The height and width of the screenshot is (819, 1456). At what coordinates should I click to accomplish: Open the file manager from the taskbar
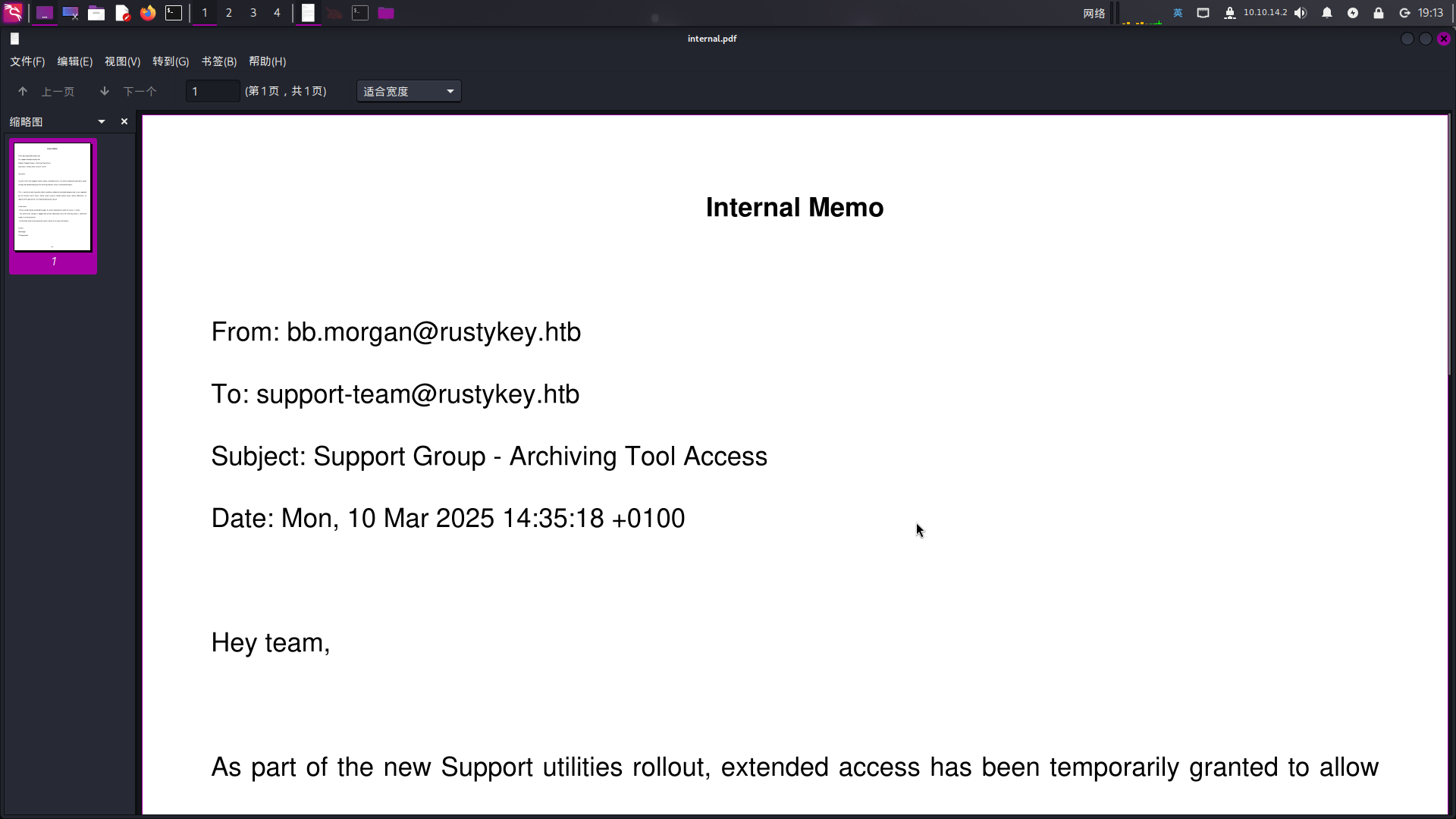coord(96,13)
